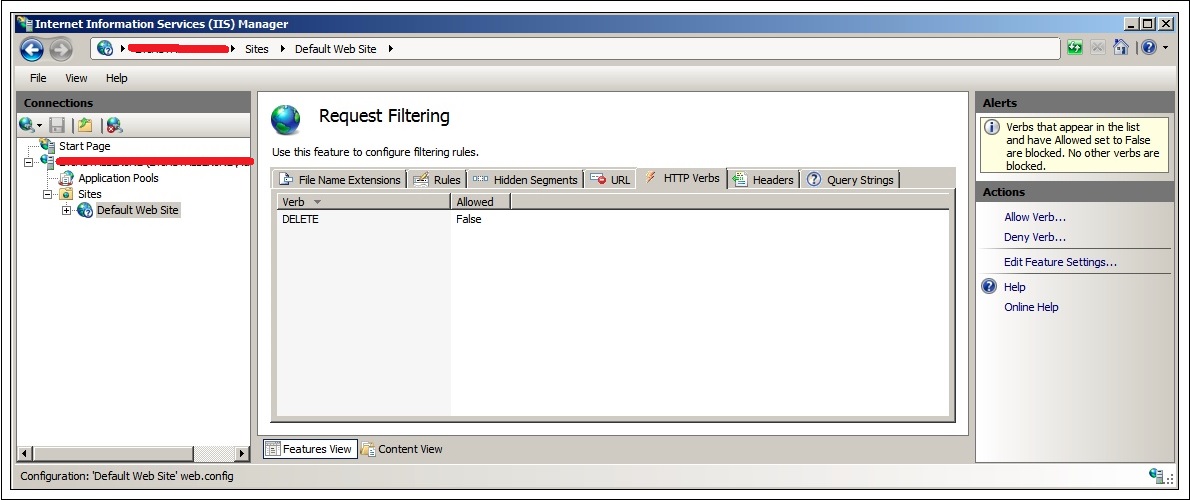Open dropdown arrow next to toolbar help icon

[1166, 49]
